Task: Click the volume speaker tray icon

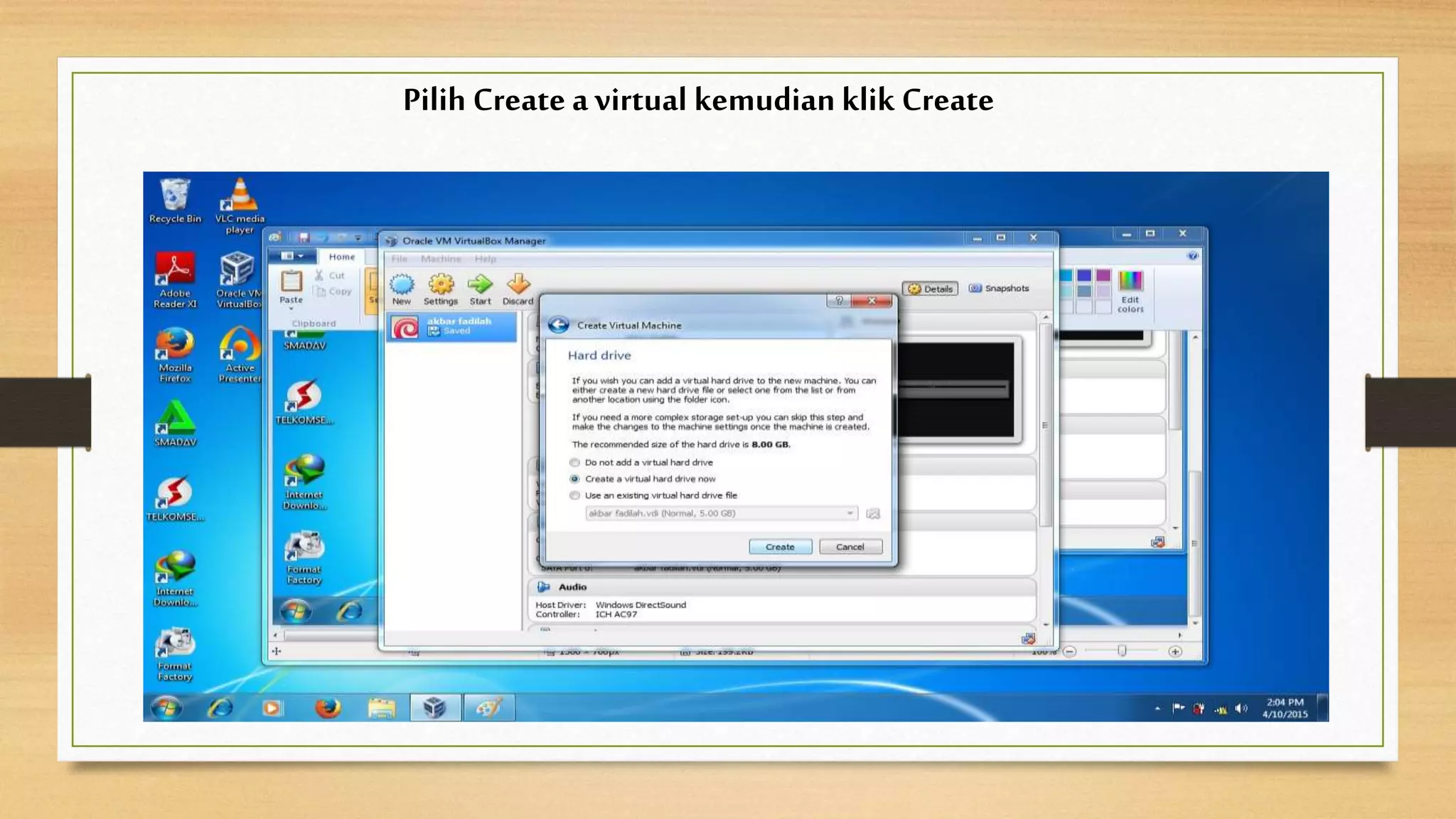Action: pyautogui.click(x=1241, y=708)
